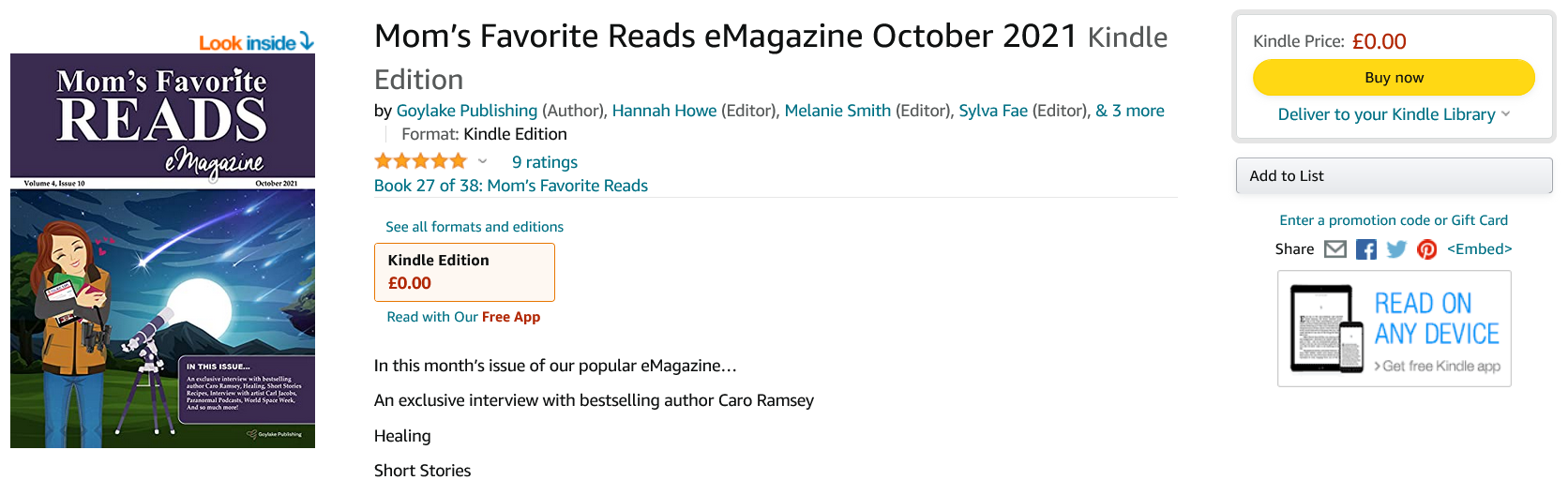Expand Deliver to your Kindle Library
This screenshot has width=1568, height=495.
(x=1394, y=114)
